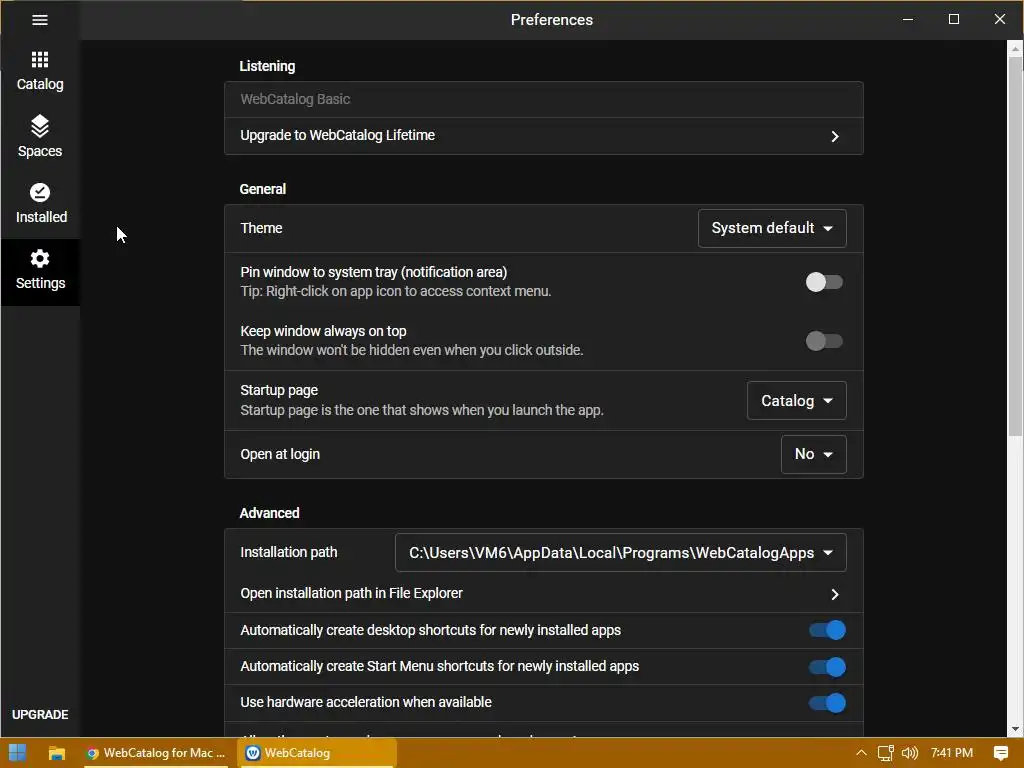Click the vertical scrollbar thumb
Image resolution: width=1024 pixels, height=768 pixels.
pos(1015,247)
